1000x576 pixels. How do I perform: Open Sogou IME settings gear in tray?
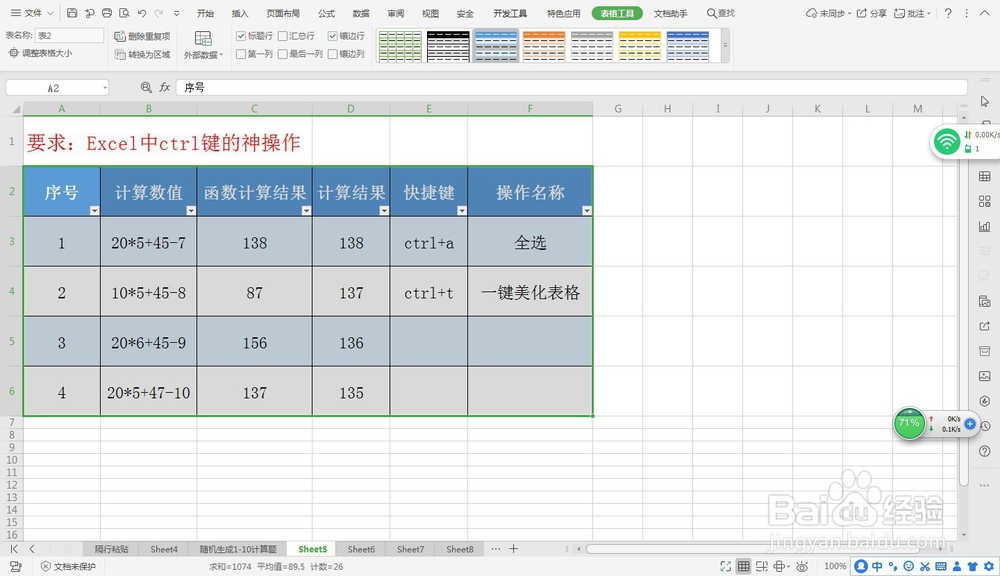pyautogui.click(x=989, y=566)
